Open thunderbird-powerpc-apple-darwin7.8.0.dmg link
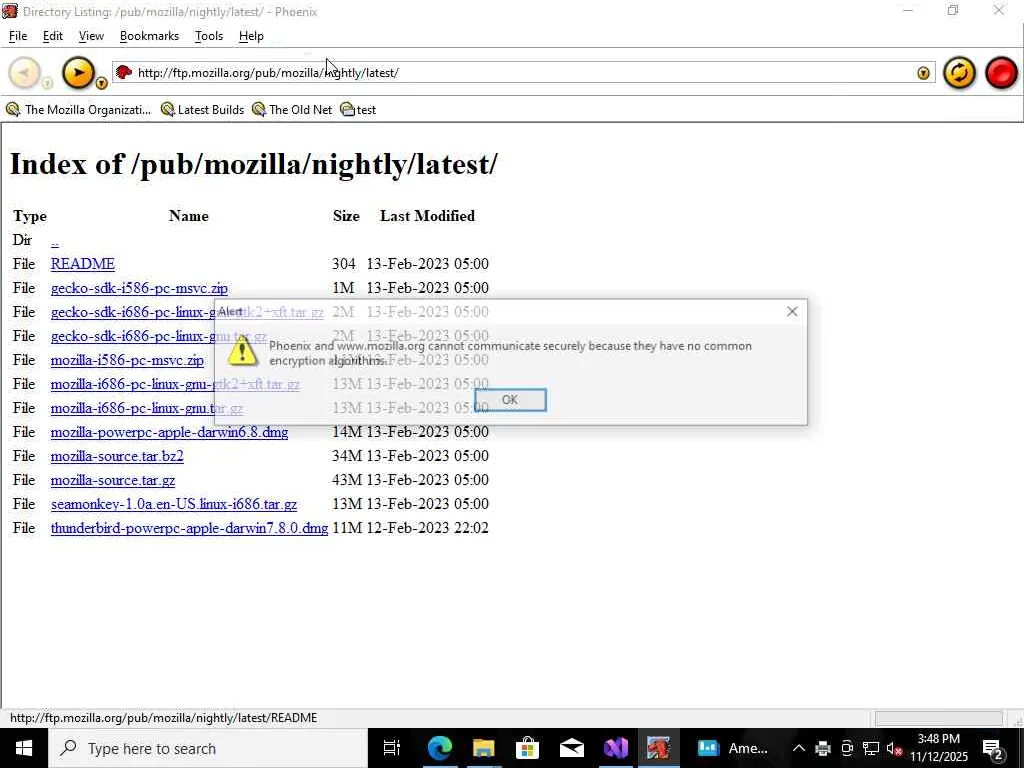1024x768 pixels. point(189,528)
